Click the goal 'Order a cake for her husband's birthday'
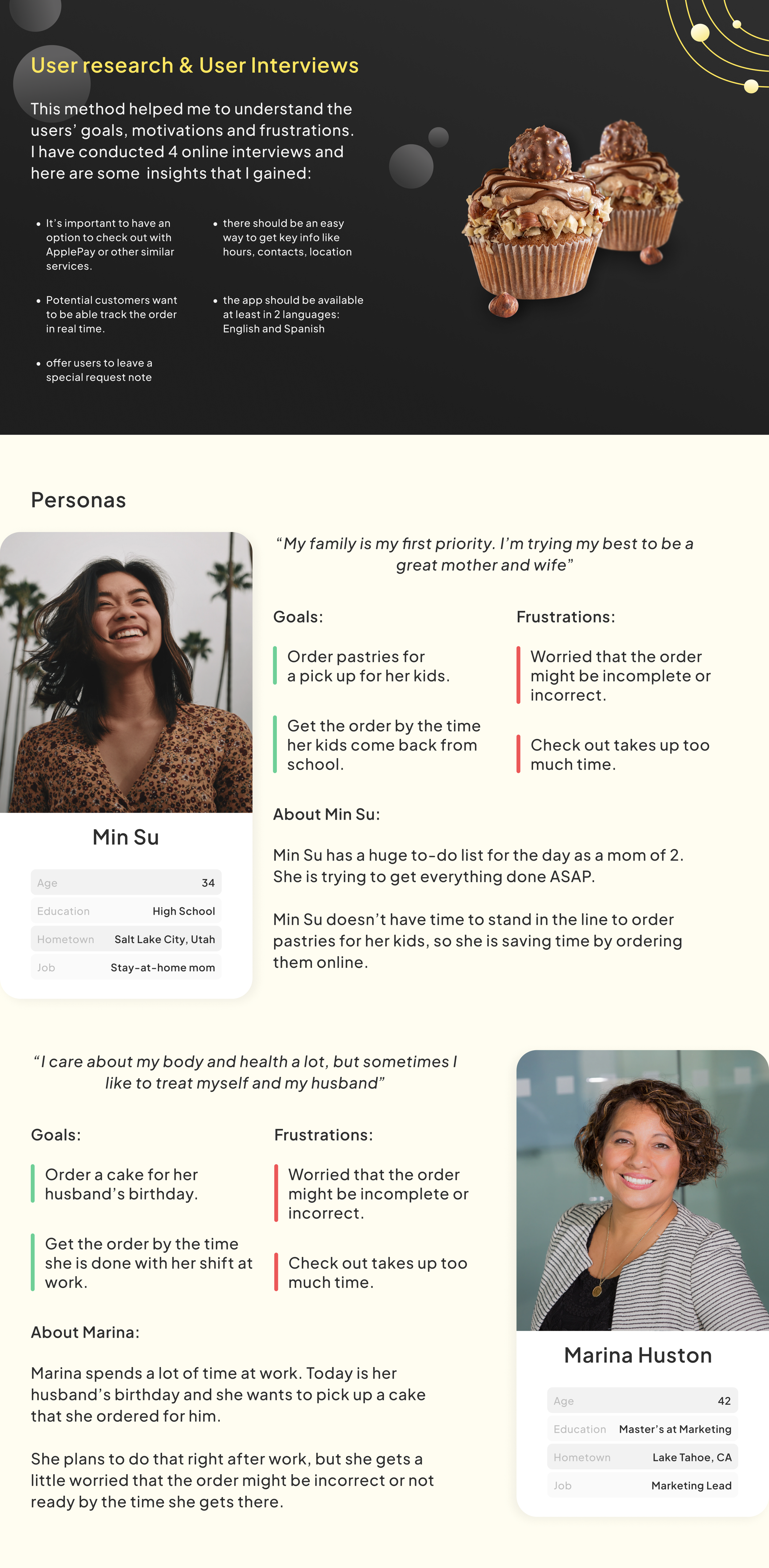 click(x=121, y=1184)
